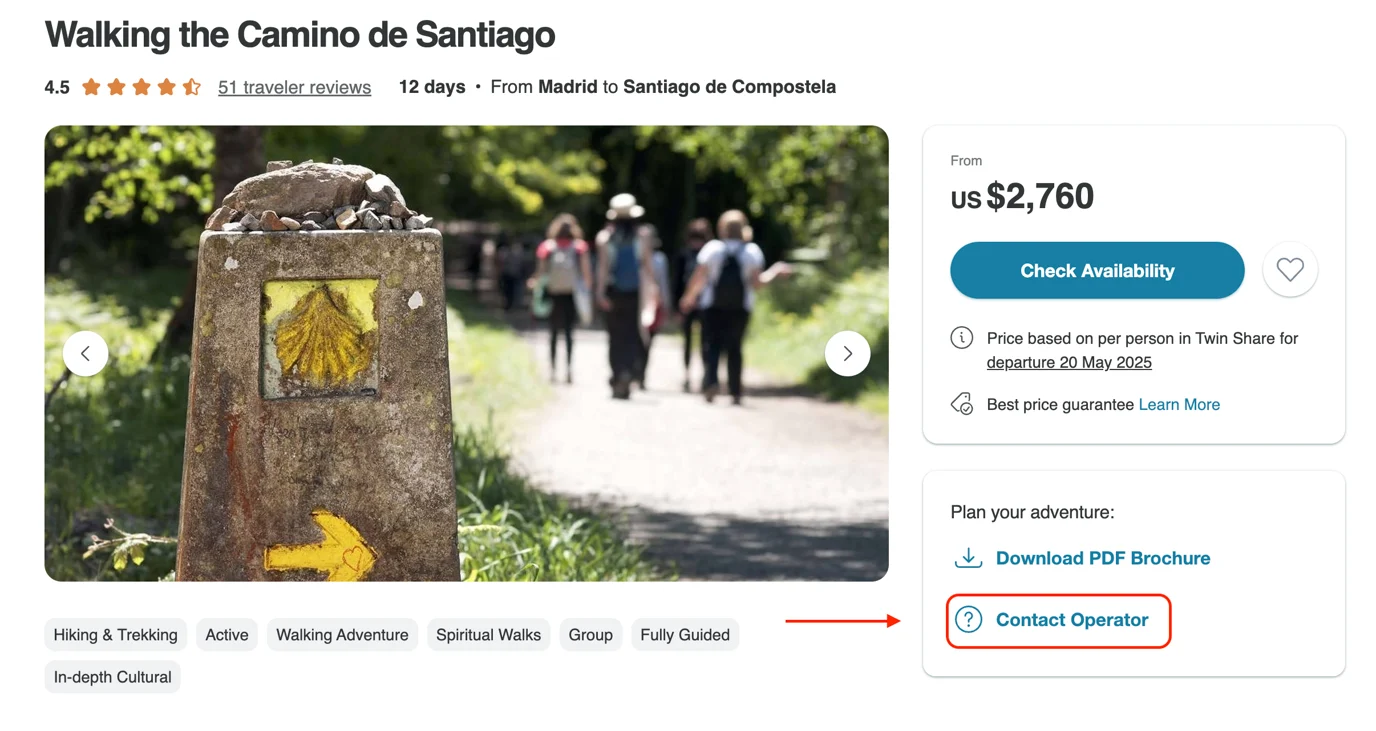Viewport: 1376px width, 731px height.
Task: Select the Fully Guided tag
Action: [x=685, y=635]
